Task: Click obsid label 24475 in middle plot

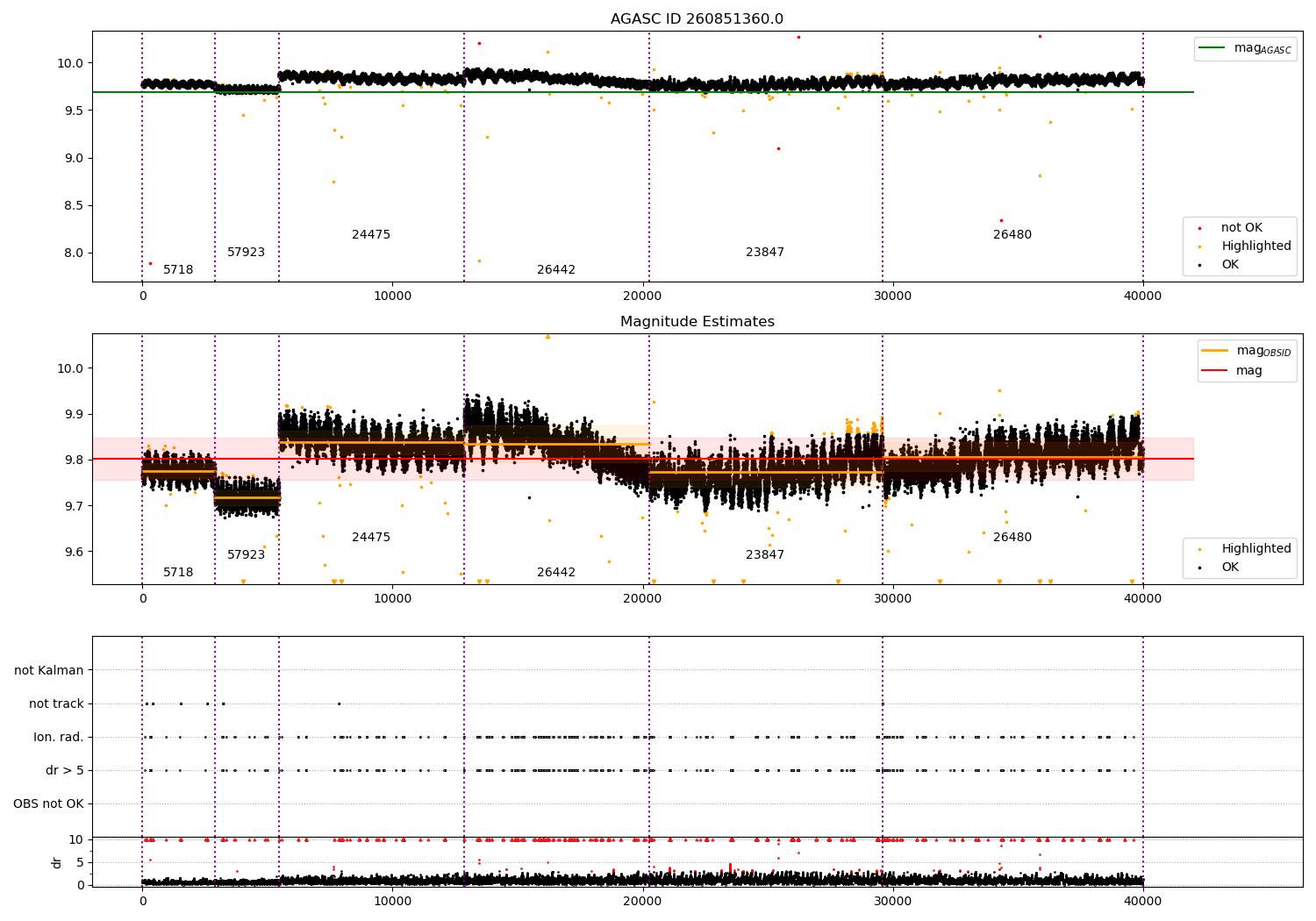Action: point(371,538)
